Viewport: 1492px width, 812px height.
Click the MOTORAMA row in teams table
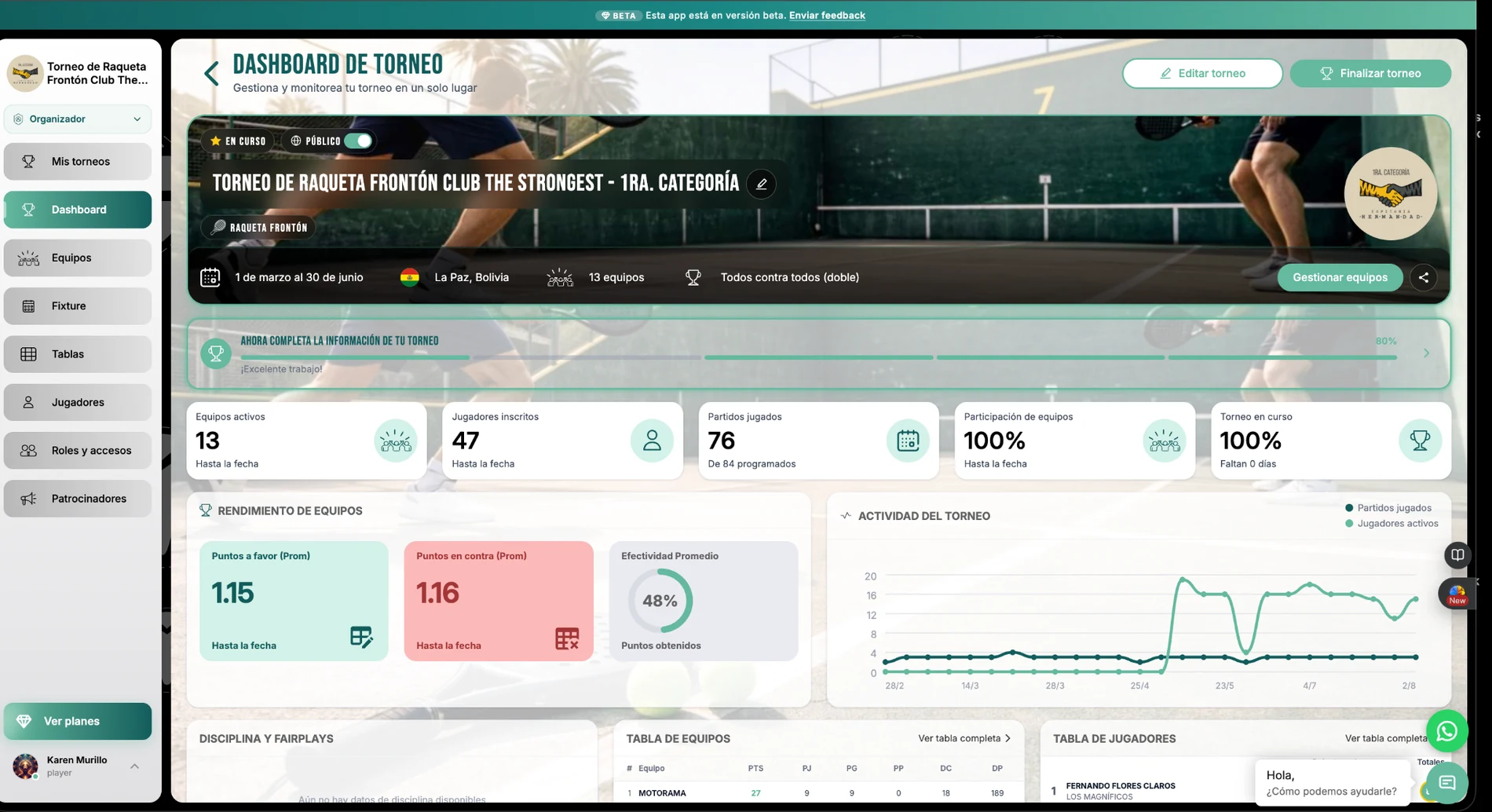[818, 793]
